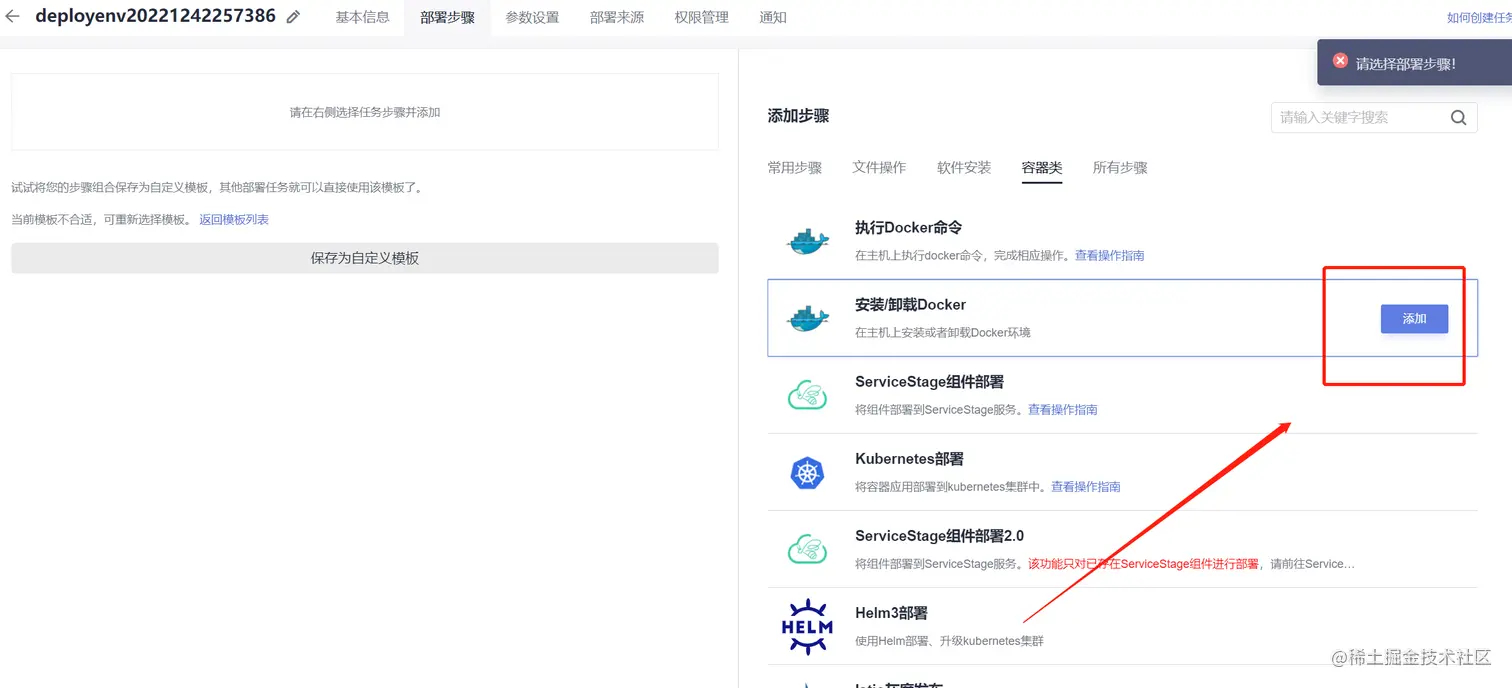
Task: Click 请选择部署步骤! notification message
Action: 1406,63
